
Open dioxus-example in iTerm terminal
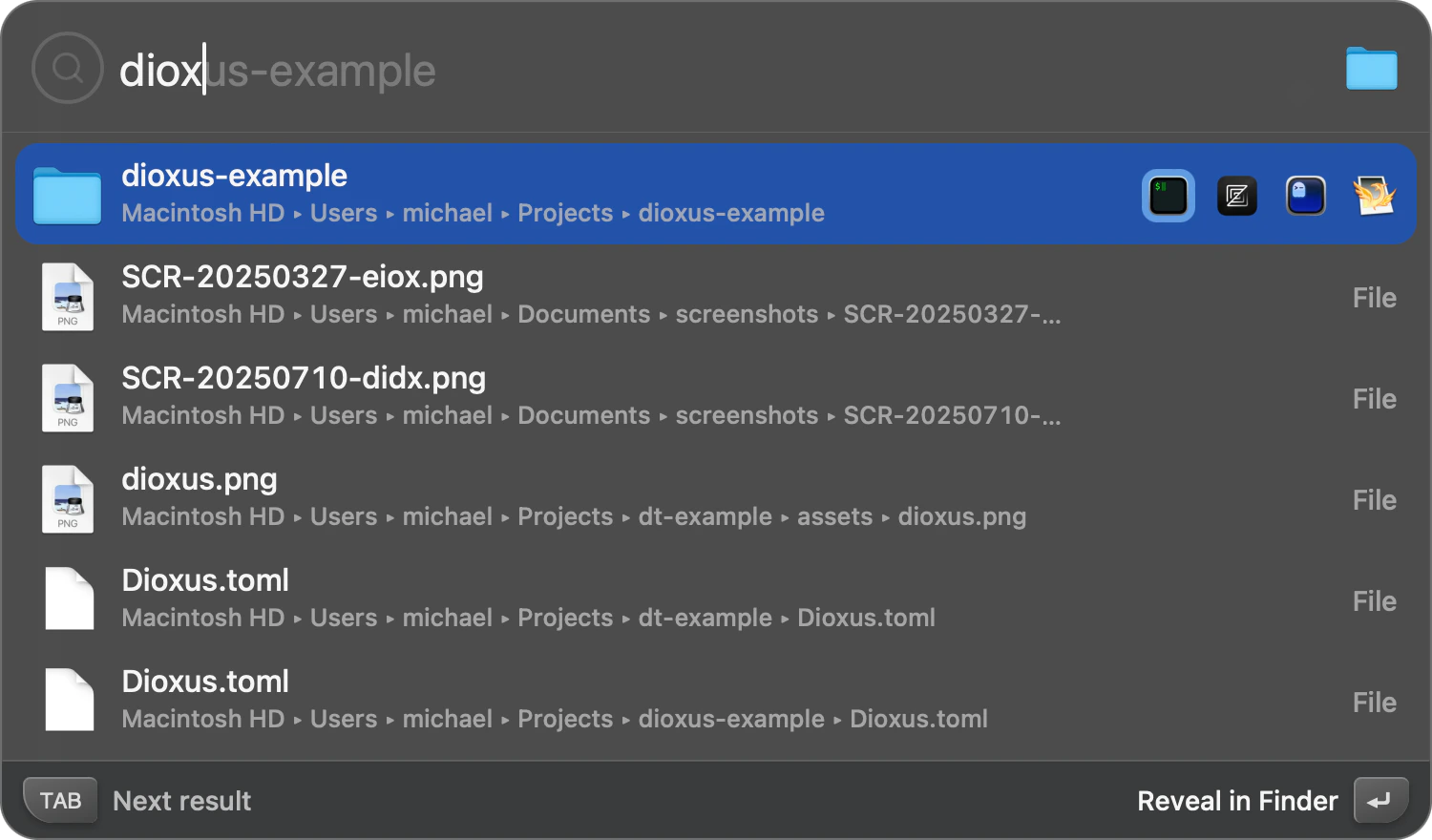[x=1168, y=196]
